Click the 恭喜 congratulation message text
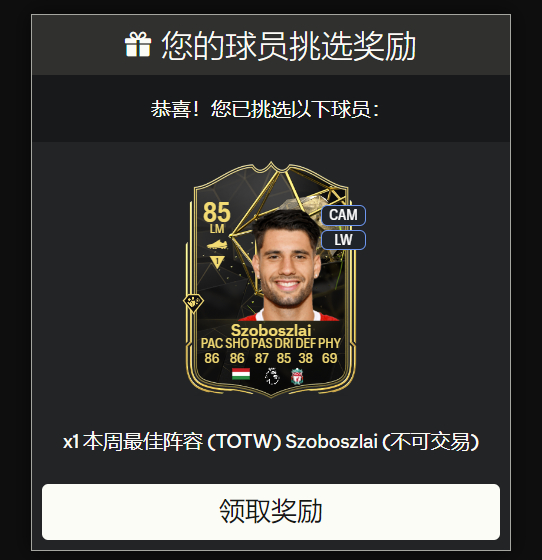The width and height of the screenshot is (542, 560). coord(265,109)
